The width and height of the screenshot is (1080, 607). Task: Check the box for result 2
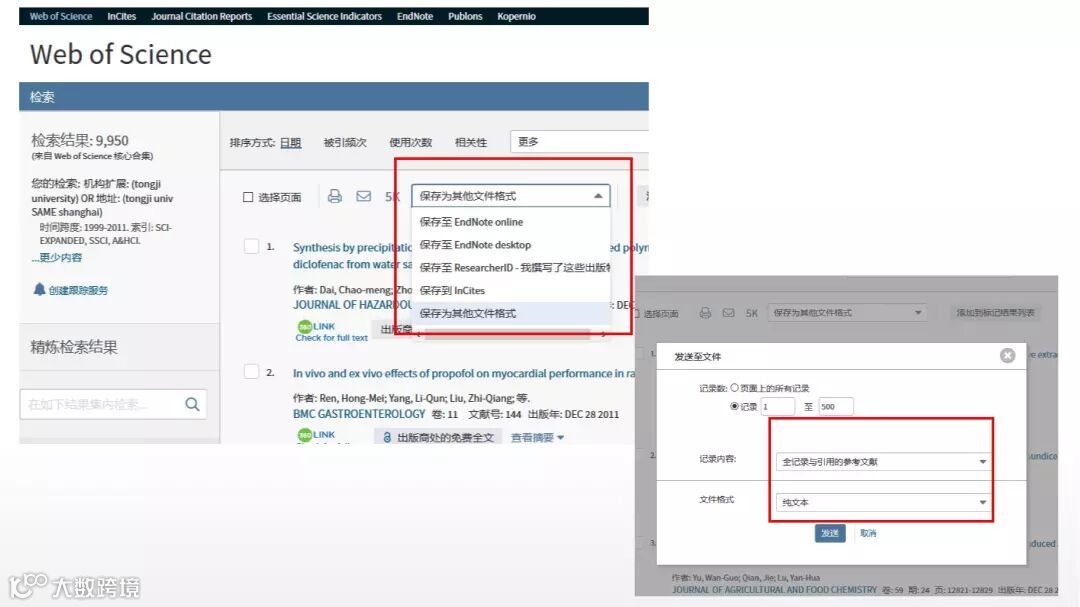coord(251,372)
